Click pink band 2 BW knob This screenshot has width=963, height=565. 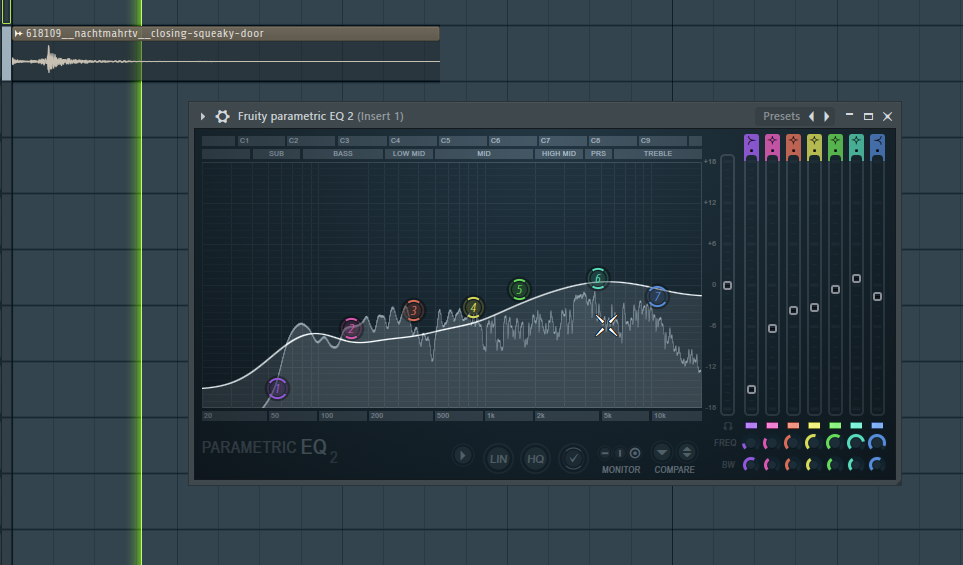(x=771, y=464)
